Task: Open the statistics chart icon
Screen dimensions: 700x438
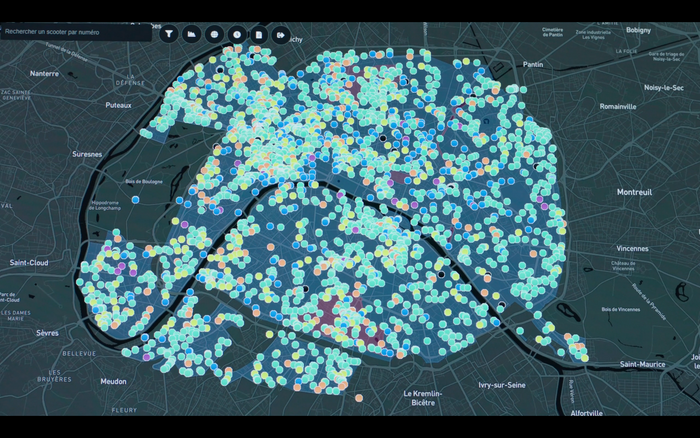Action: tap(191, 34)
